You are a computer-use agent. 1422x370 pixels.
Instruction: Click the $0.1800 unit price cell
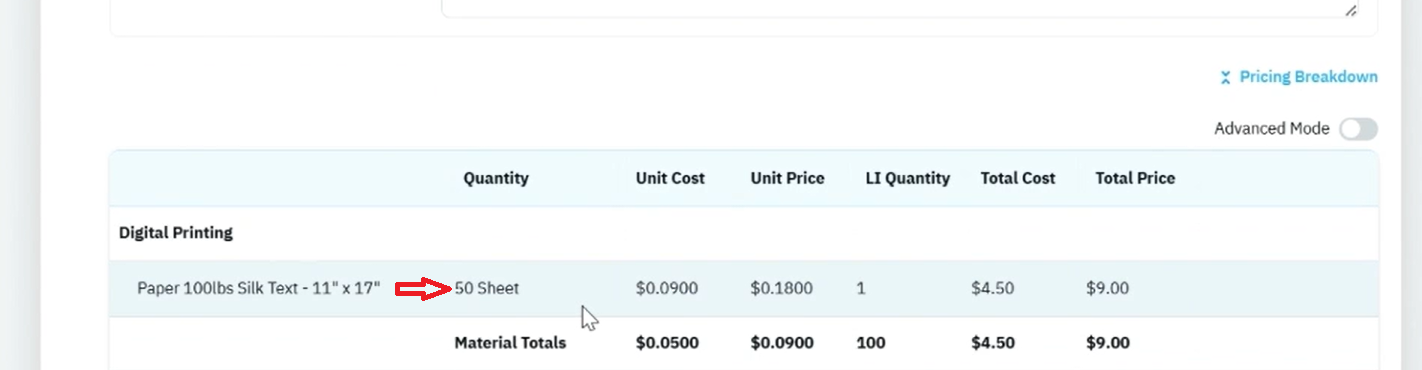pyautogui.click(x=782, y=288)
